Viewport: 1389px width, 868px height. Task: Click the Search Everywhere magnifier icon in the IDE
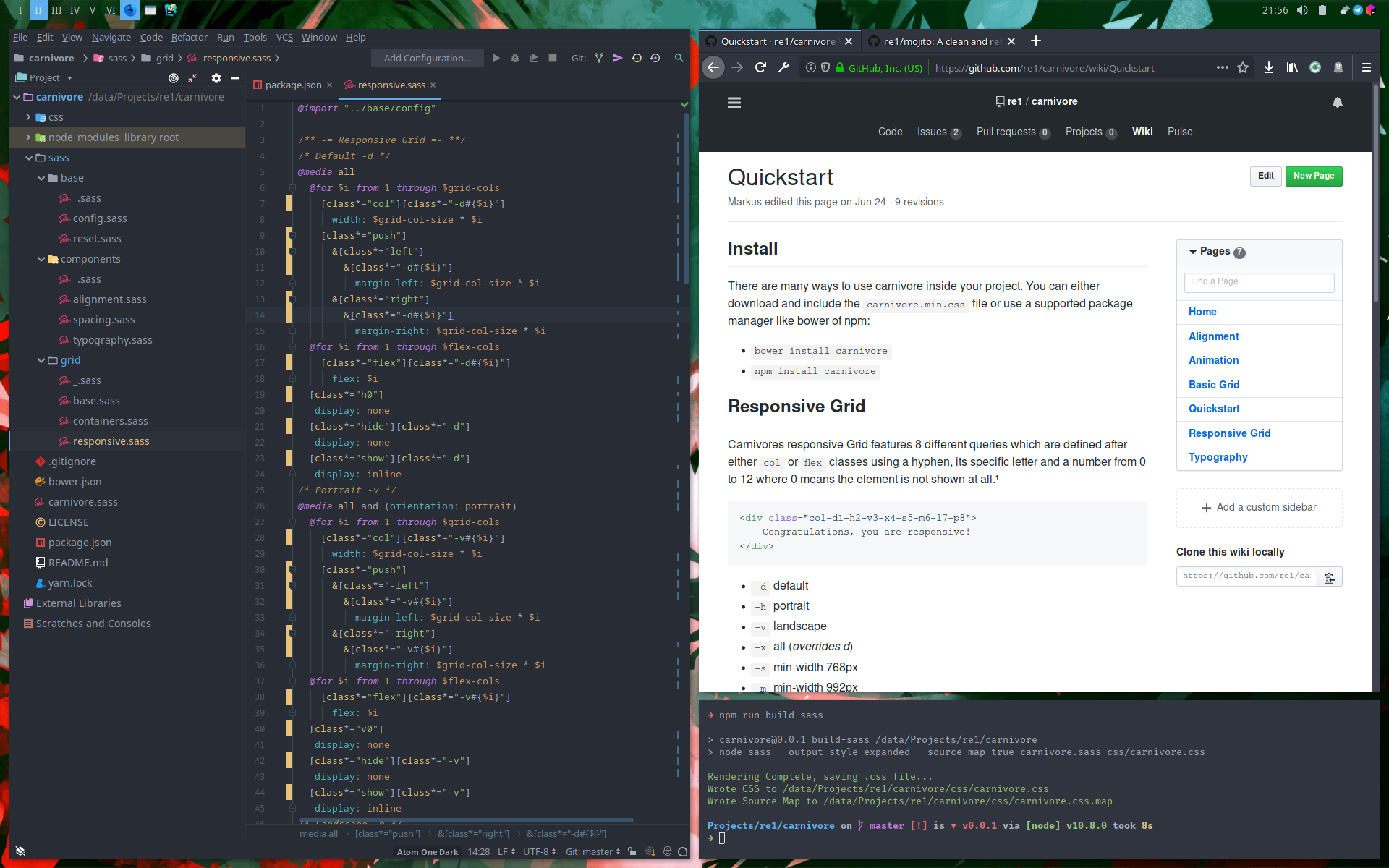coord(679,58)
